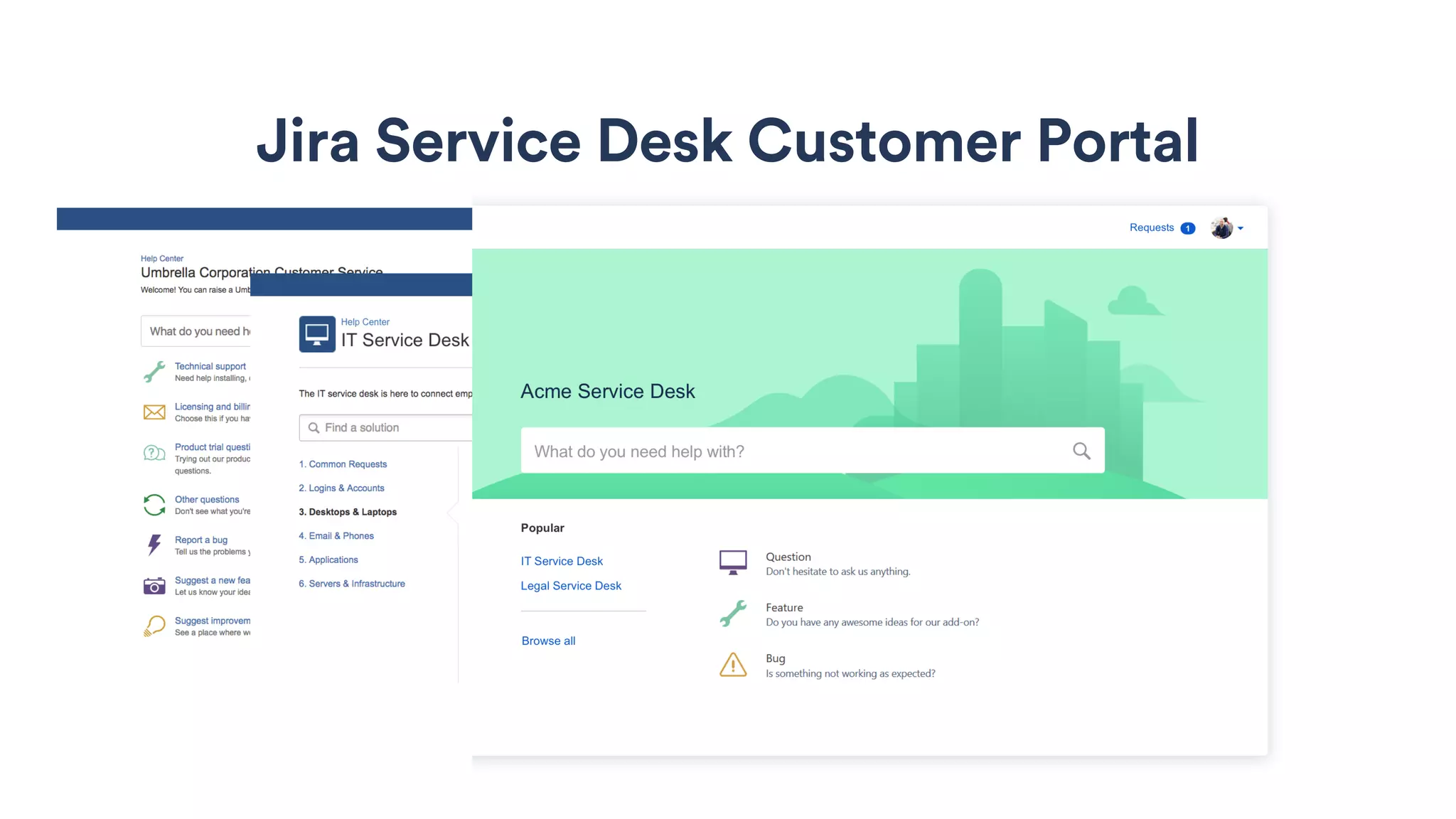
Task: Open IT Service Desk under Popular
Action: pyautogui.click(x=562, y=561)
